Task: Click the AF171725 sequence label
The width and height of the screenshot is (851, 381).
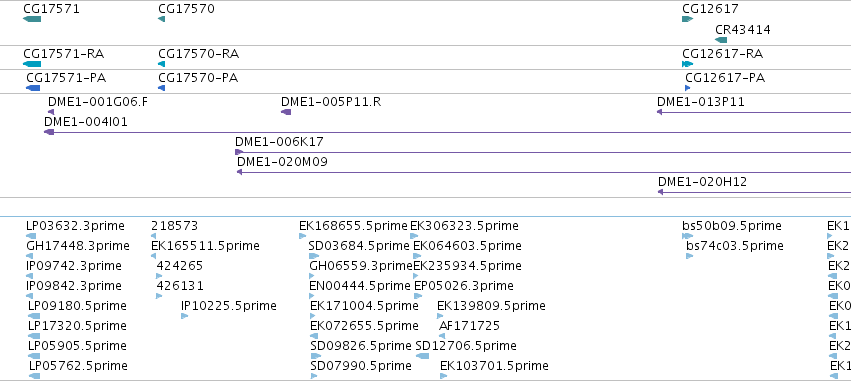Action: tap(469, 326)
